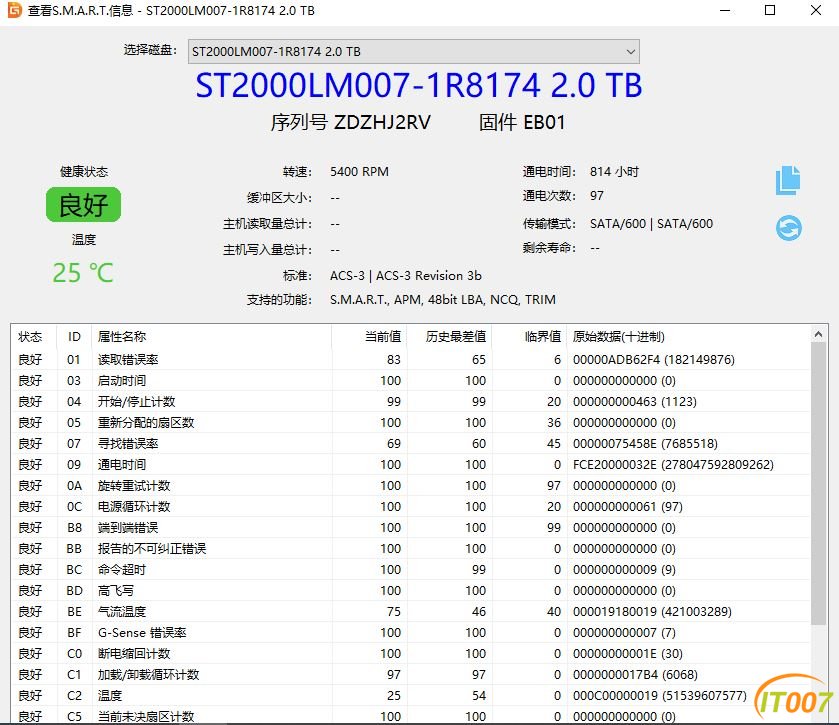Select the 报告的不可纠正错误 row
This screenshot has width=839, height=725.
coord(410,548)
